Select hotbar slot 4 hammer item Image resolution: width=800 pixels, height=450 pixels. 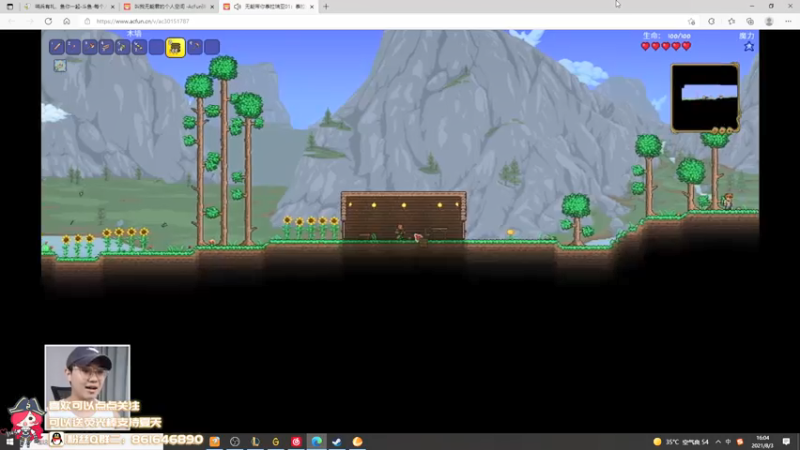[x=106, y=47]
